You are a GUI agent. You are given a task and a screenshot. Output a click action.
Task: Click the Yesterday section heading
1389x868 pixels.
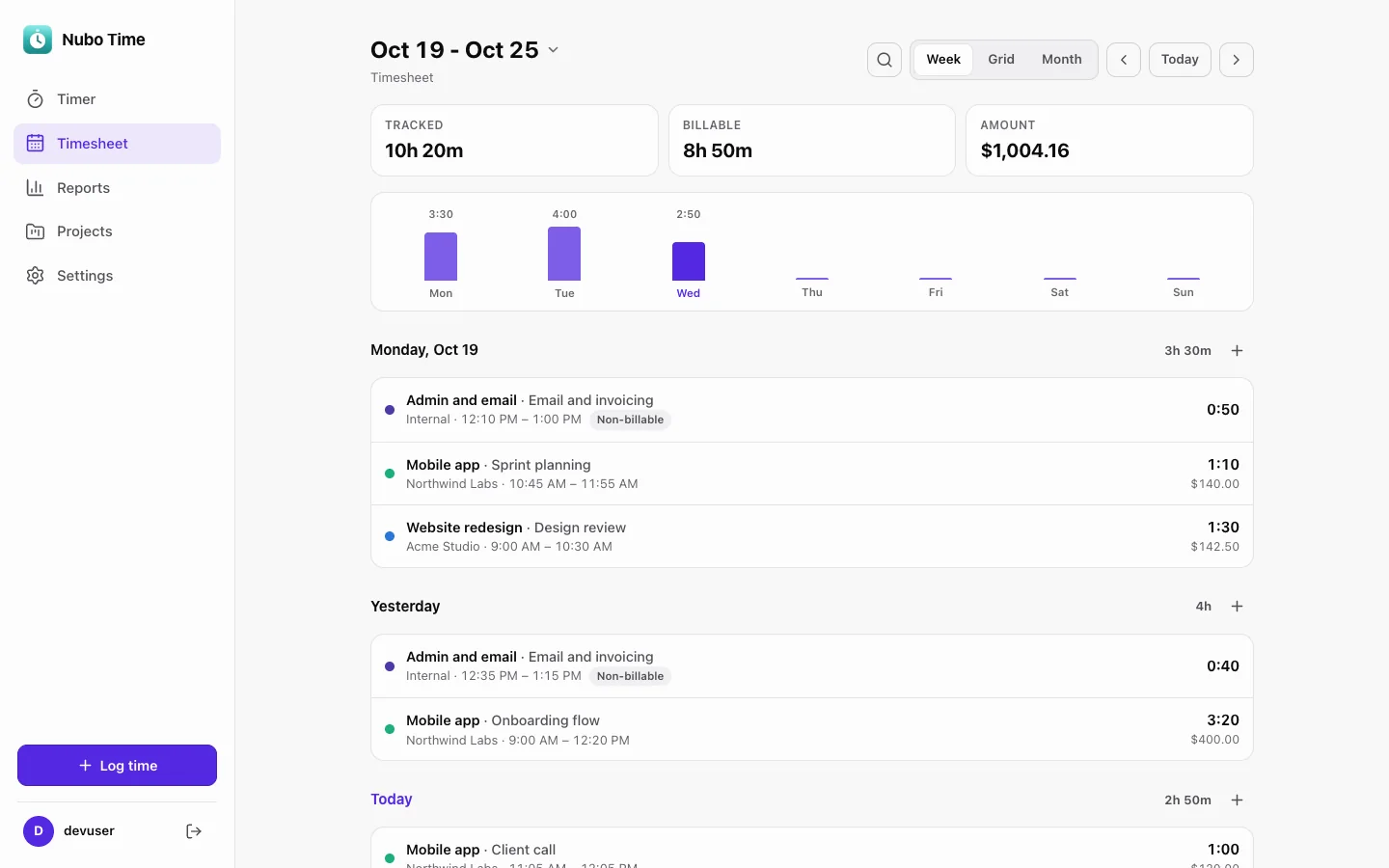pyautogui.click(x=405, y=607)
